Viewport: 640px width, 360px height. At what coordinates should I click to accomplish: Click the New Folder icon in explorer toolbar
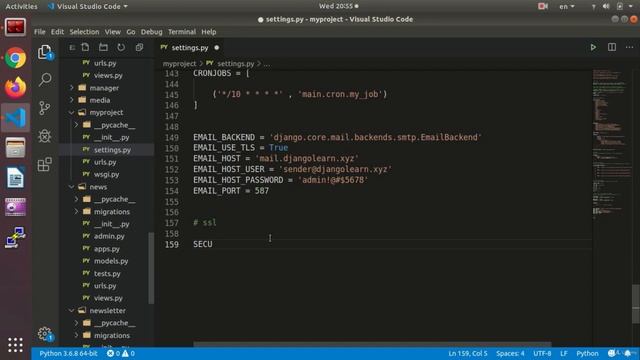103,47
